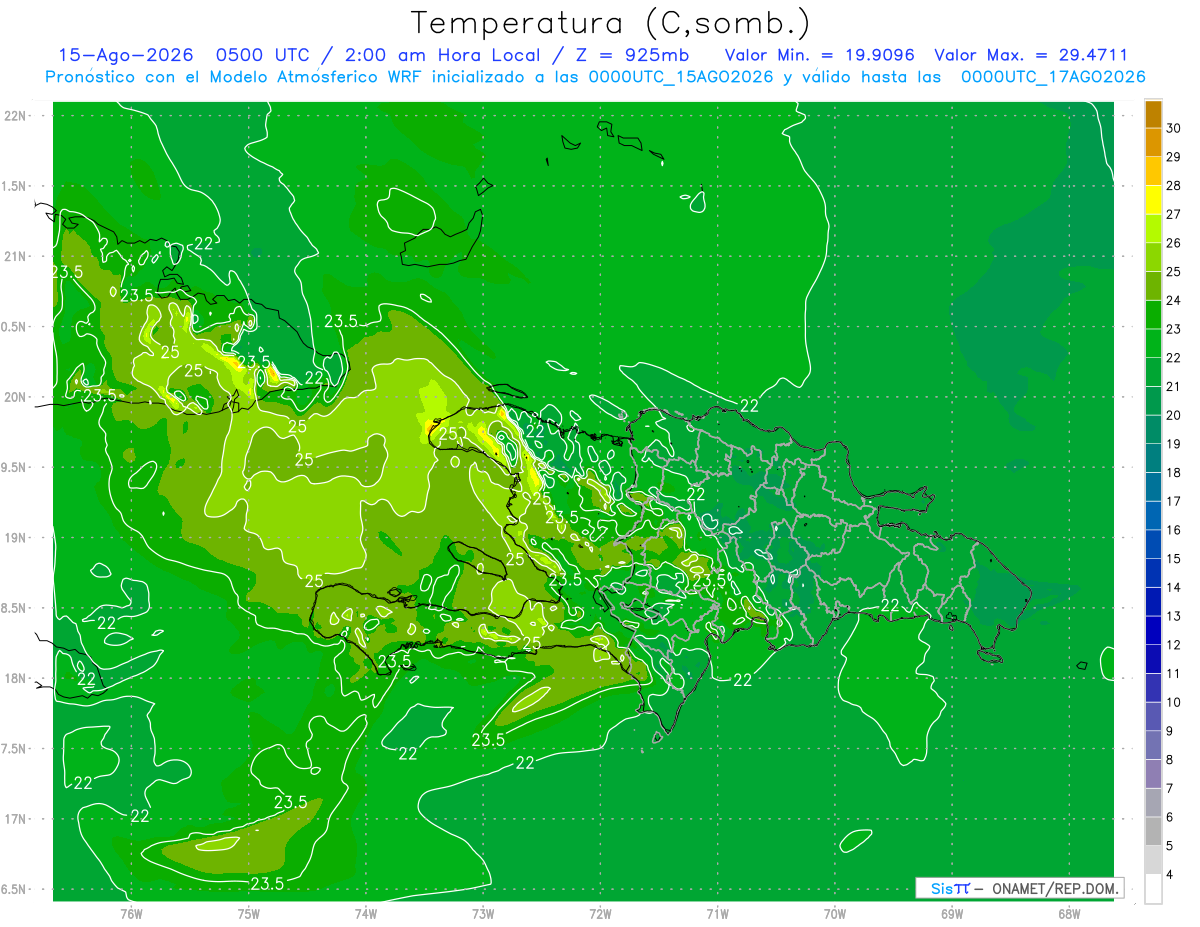This screenshot has width=1200, height=927.
Task: Click the color scale label "30"
Action: (1175, 128)
